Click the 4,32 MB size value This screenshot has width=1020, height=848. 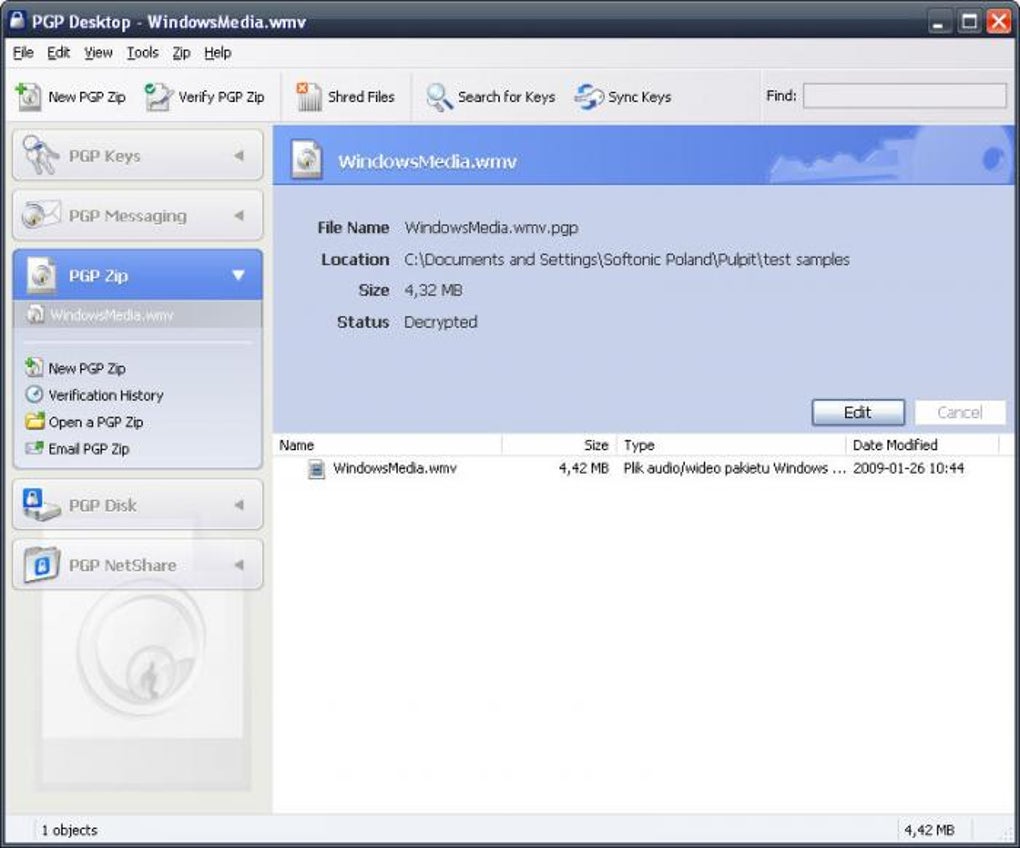pyautogui.click(x=433, y=290)
